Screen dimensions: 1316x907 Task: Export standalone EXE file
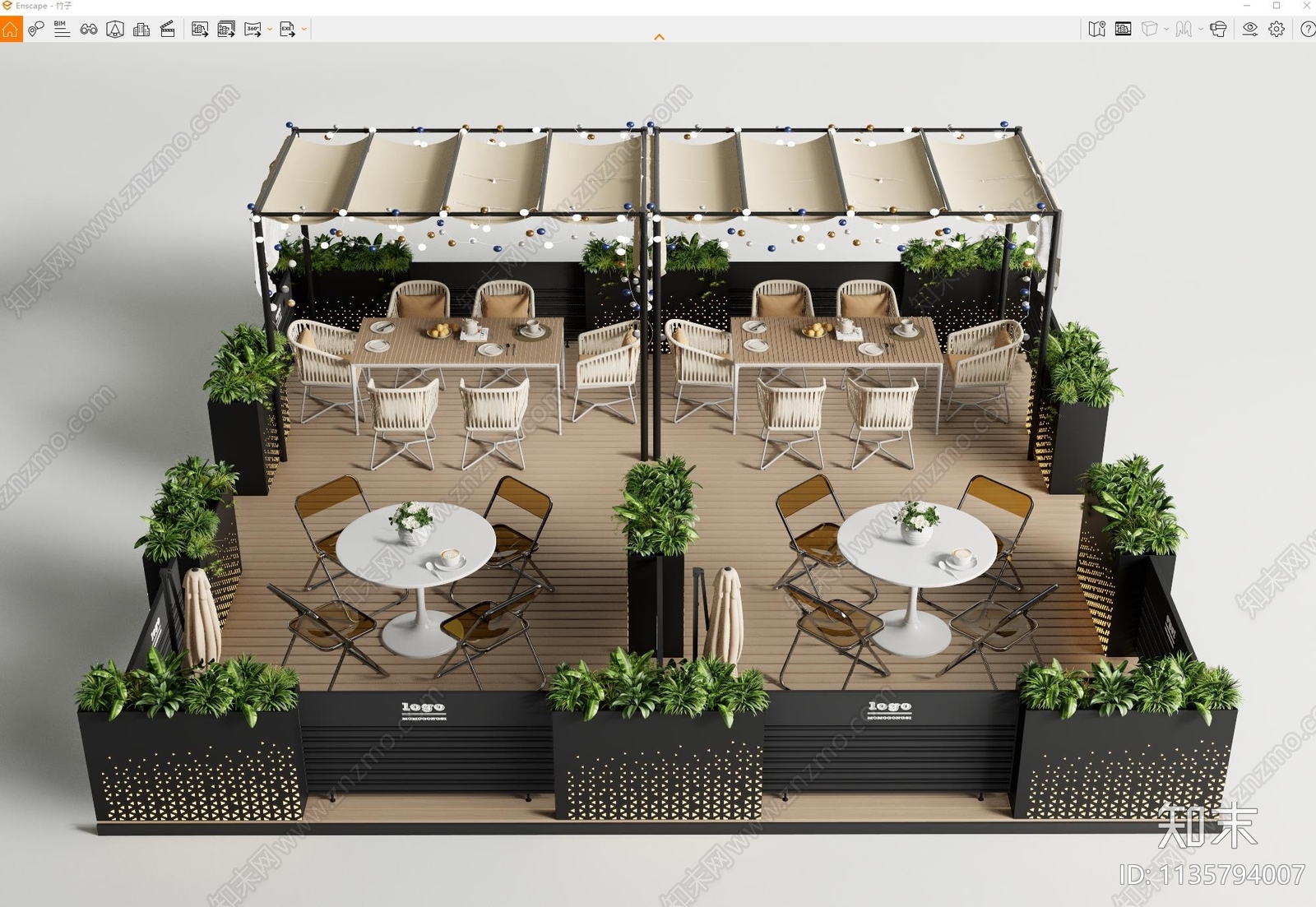tap(287, 30)
